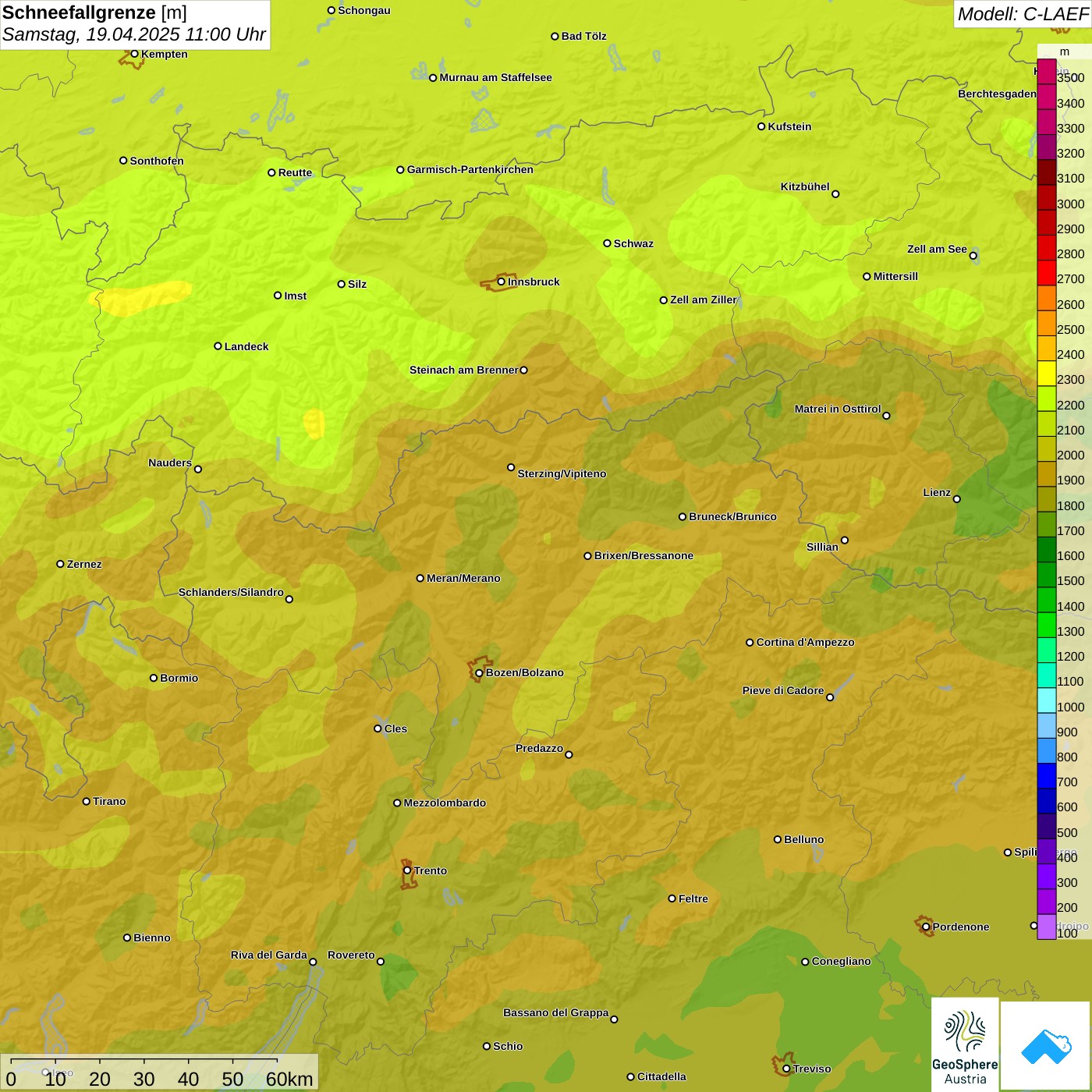
Task: Click the Bad Tölz marker dot
Action: pyautogui.click(x=555, y=36)
